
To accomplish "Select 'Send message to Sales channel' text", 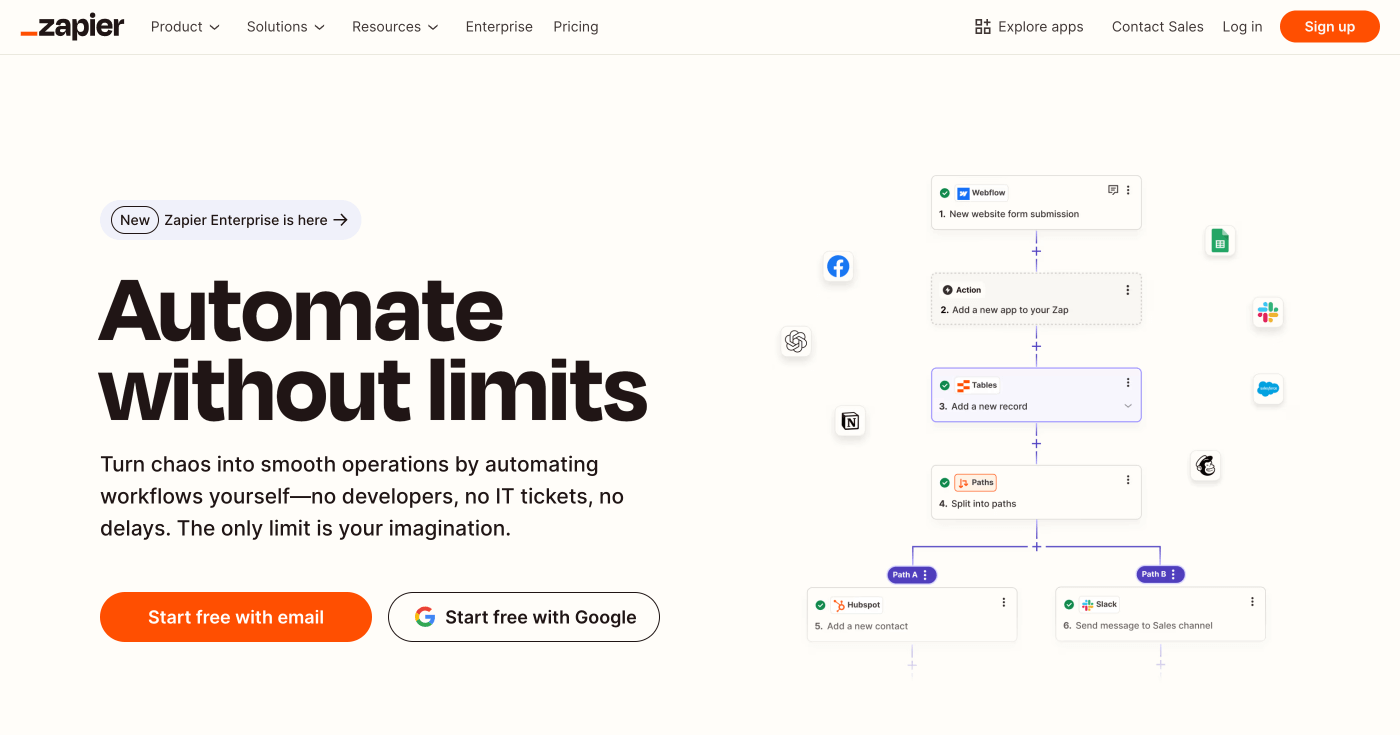I will coord(1144,626).
